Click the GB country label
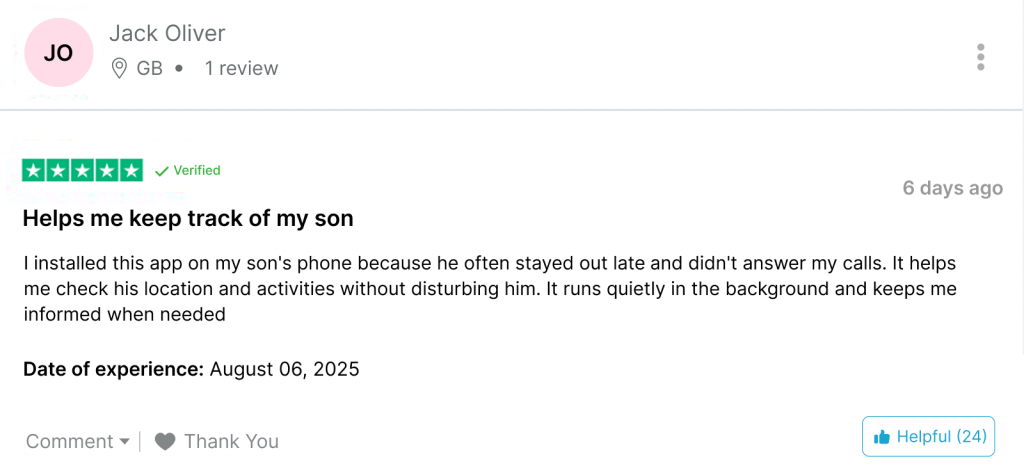1024x473 pixels. point(150,68)
